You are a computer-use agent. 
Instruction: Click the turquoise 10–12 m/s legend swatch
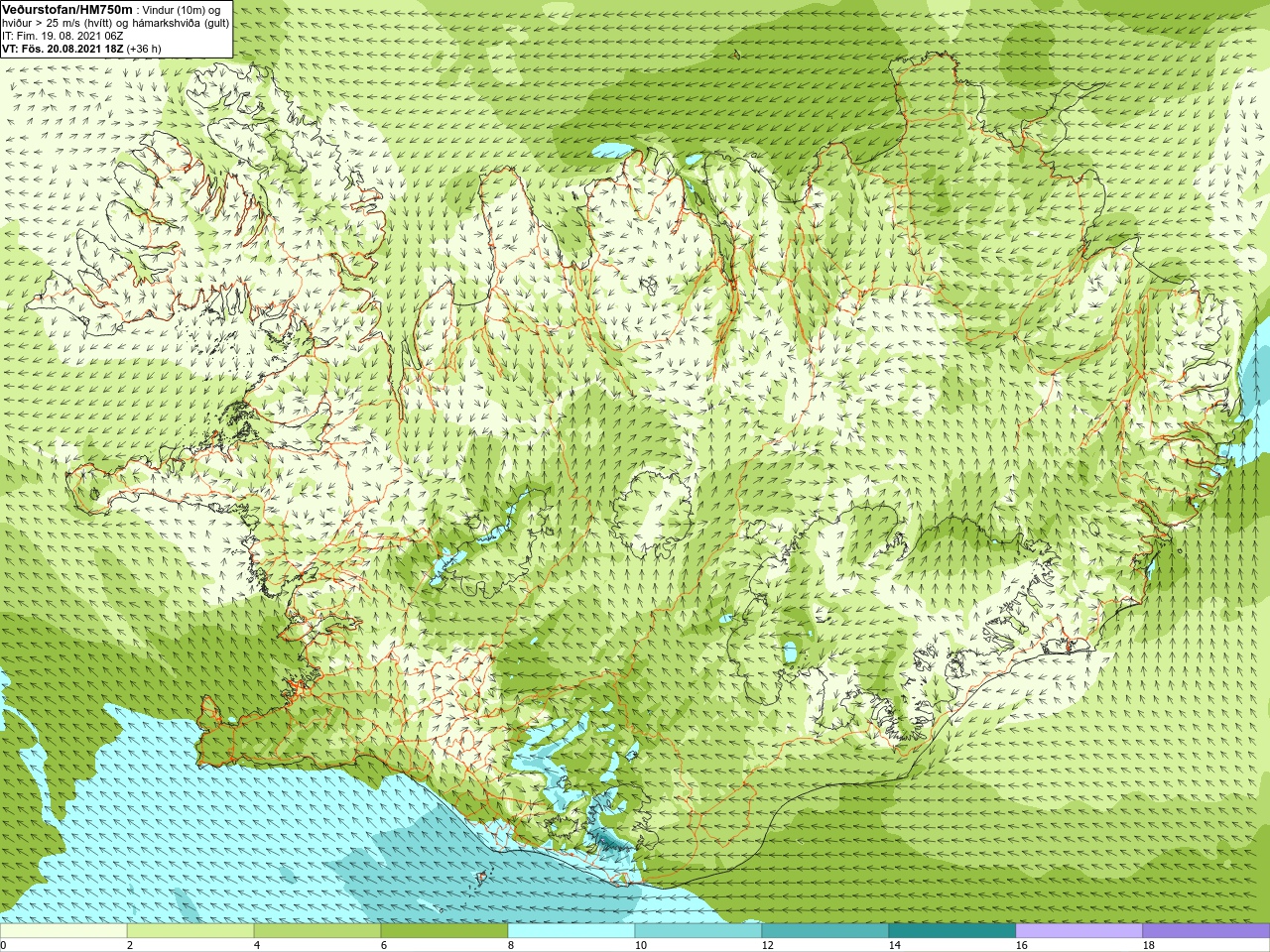coord(698,931)
